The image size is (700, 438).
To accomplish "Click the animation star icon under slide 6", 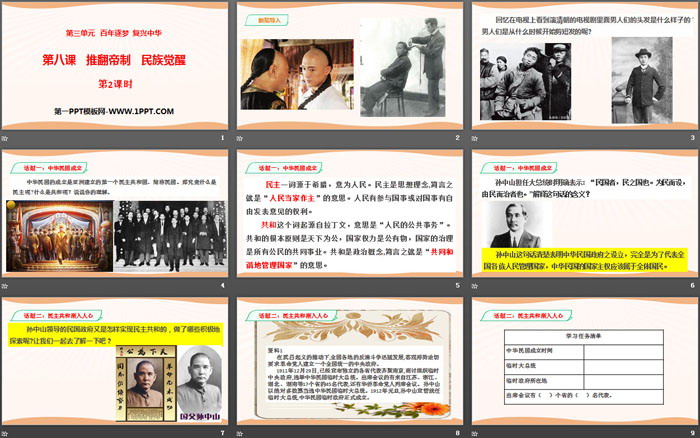I will (475, 286).
